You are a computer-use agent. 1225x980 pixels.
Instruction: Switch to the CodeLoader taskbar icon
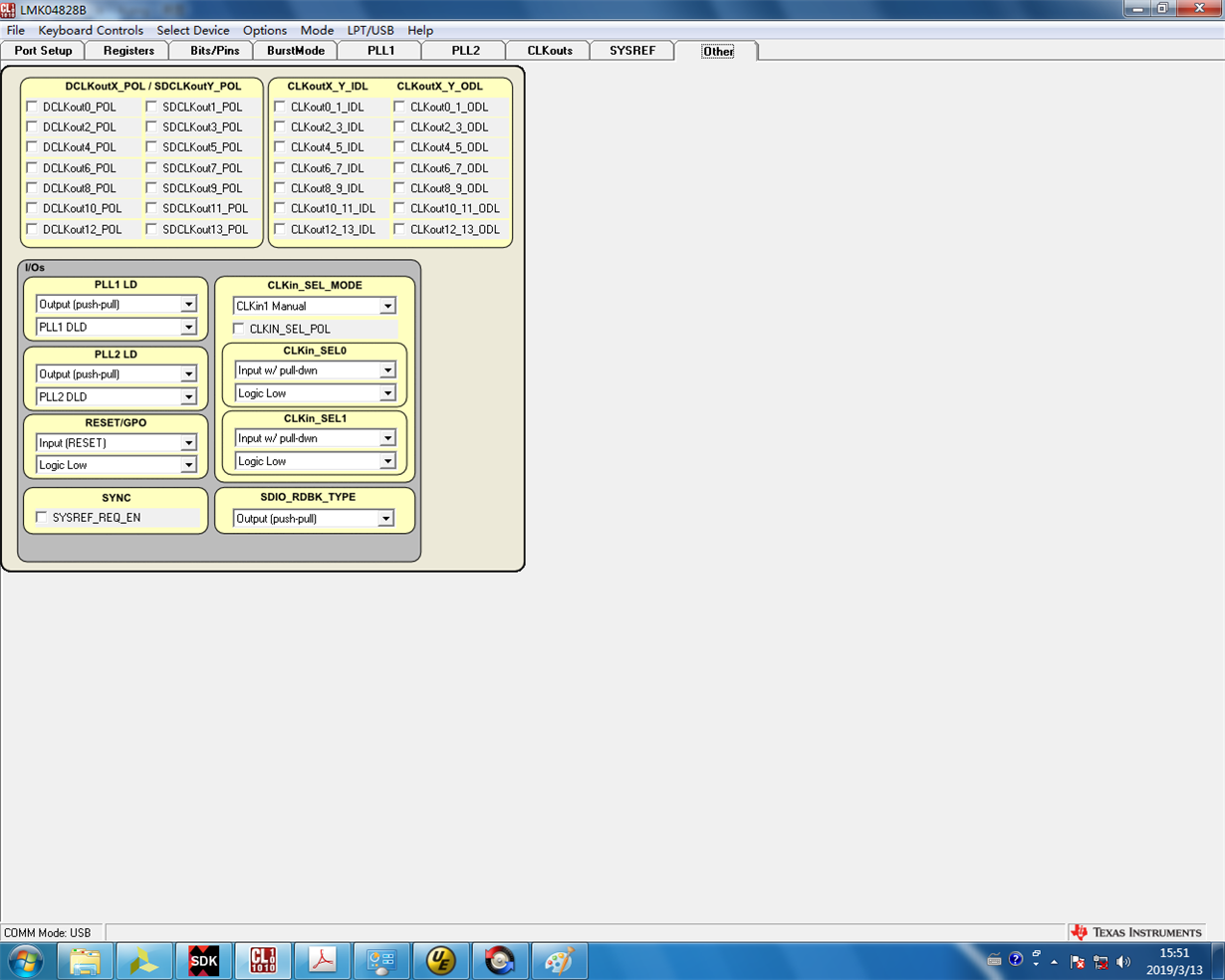point(263,961)
